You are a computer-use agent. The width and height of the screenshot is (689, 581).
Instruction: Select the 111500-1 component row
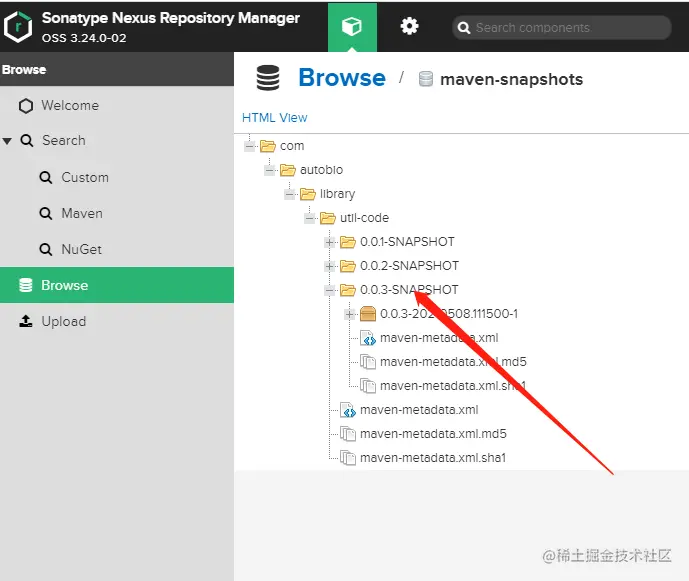tap(449, 314)
